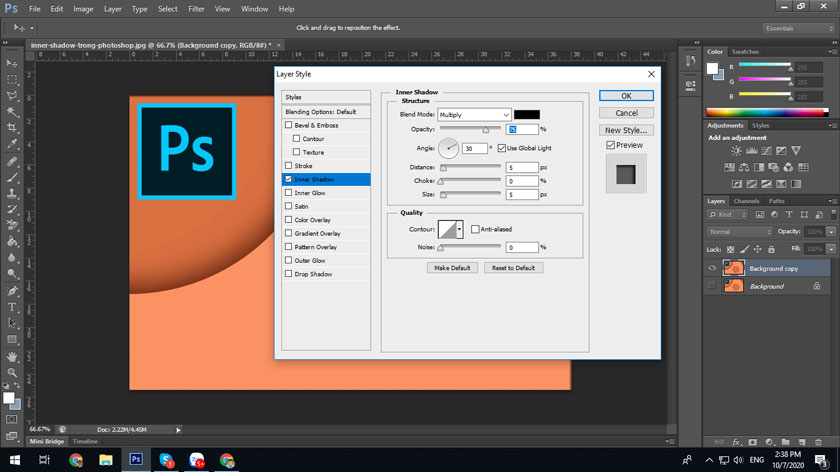Enable the Drop Shadow checkbox
Screen dimensions: 840x472
coord(289,274)
